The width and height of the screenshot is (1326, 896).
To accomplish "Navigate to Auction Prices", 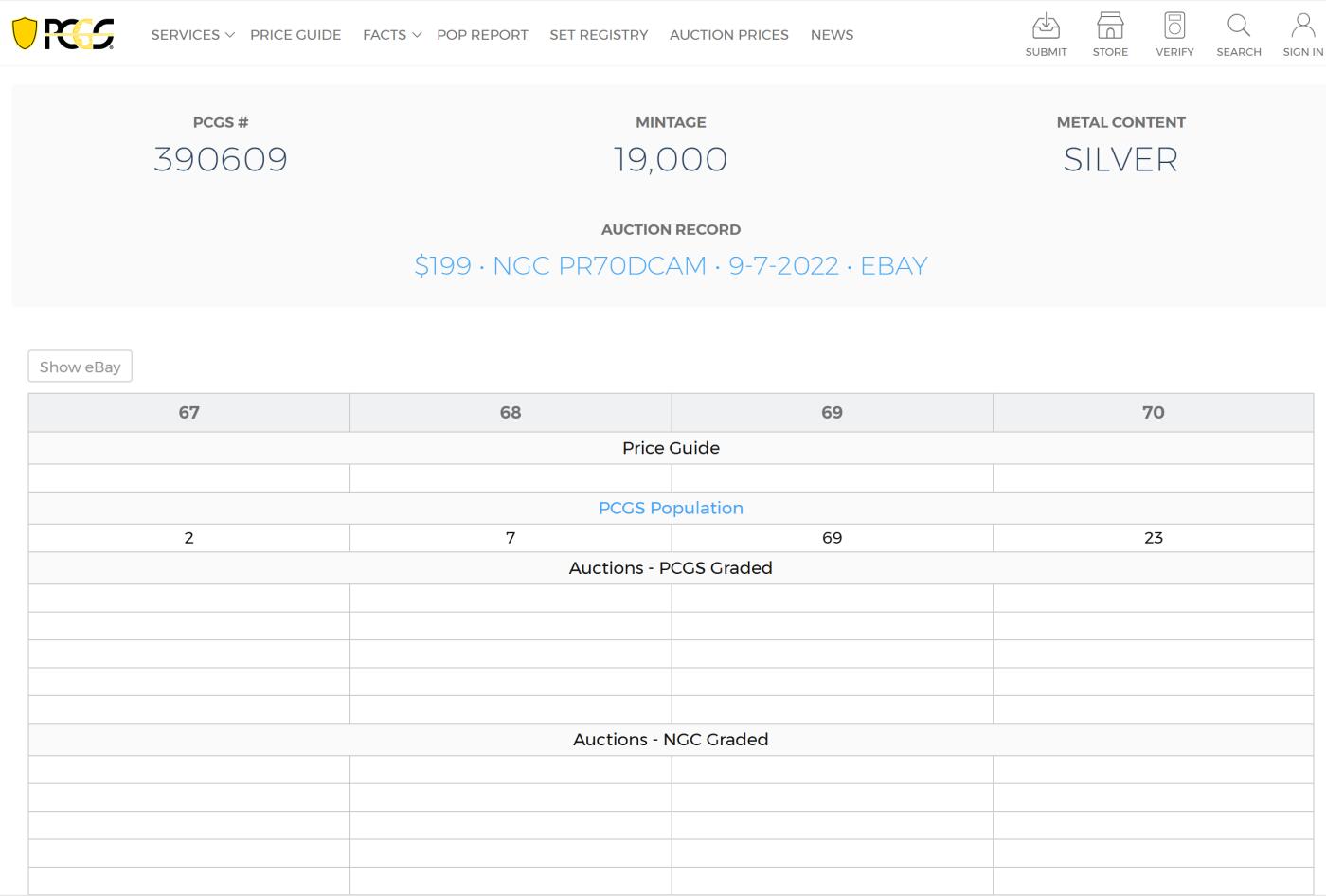I will pos(728,35).
